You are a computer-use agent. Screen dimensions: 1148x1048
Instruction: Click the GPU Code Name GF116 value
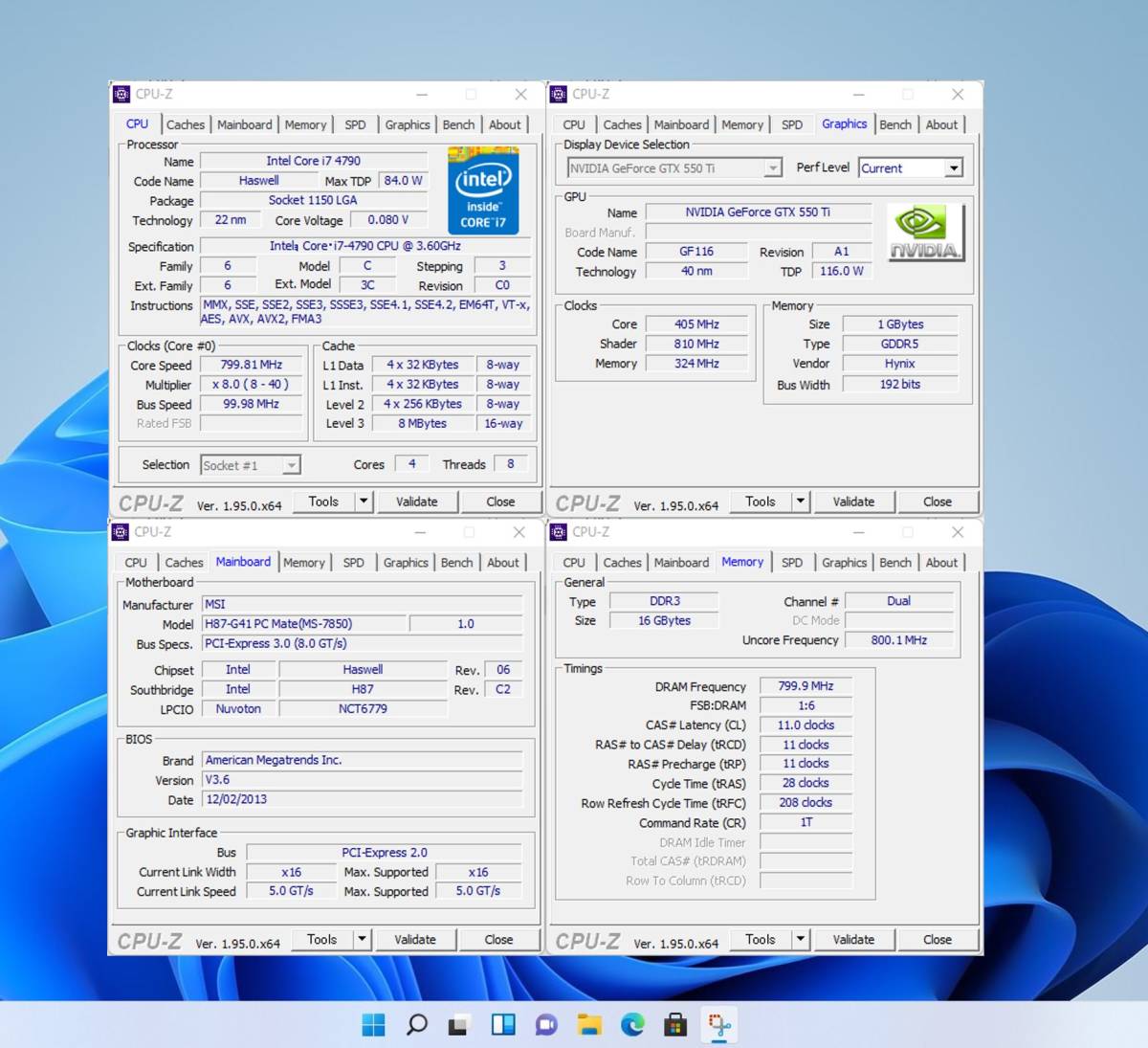point(696,252)
